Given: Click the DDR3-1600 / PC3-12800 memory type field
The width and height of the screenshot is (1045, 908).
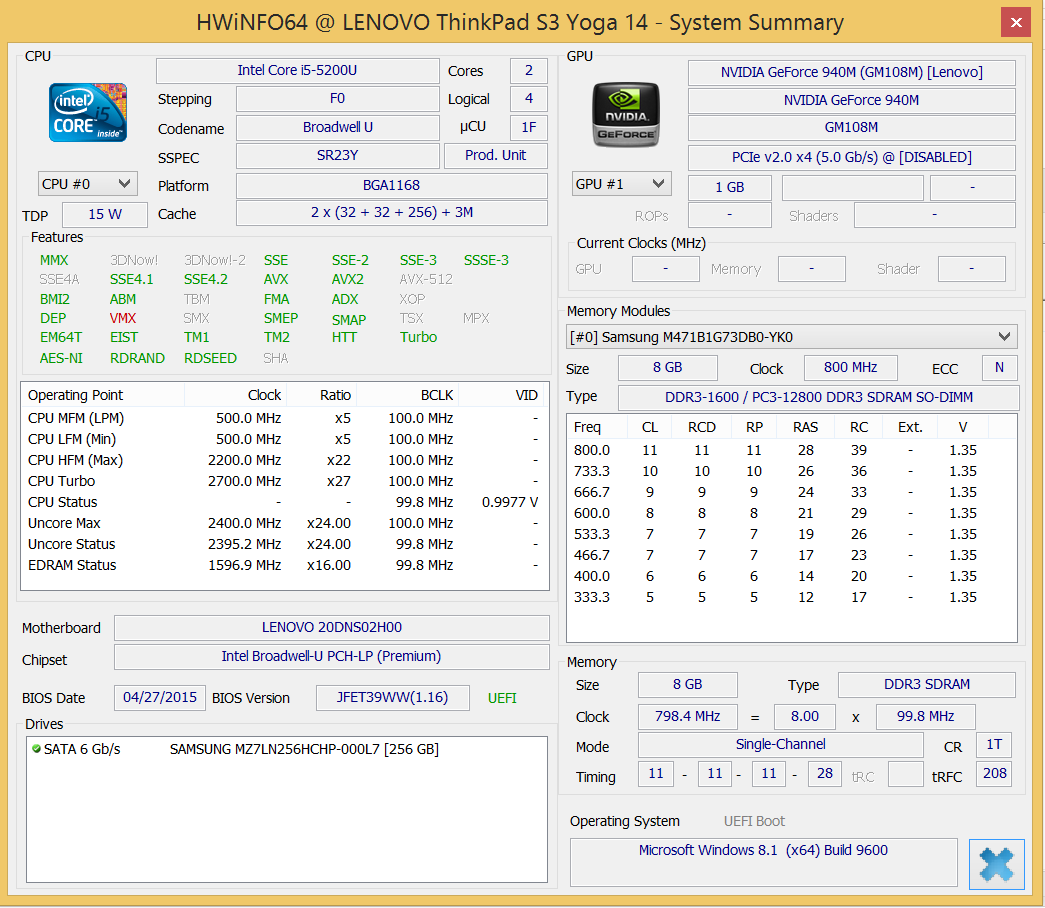Looking at the screenshot, I should (818, 397).
